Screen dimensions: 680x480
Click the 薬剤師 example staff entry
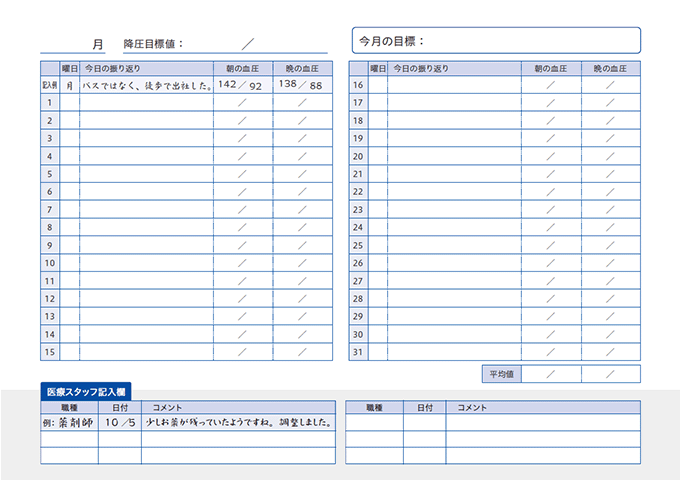(x=69, y=423)
